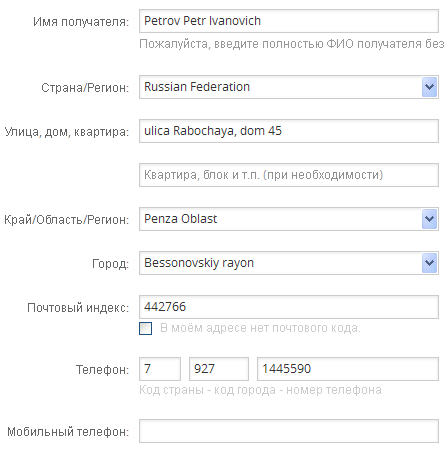
Task: Click the postal code field 442766
Action: 289,307
